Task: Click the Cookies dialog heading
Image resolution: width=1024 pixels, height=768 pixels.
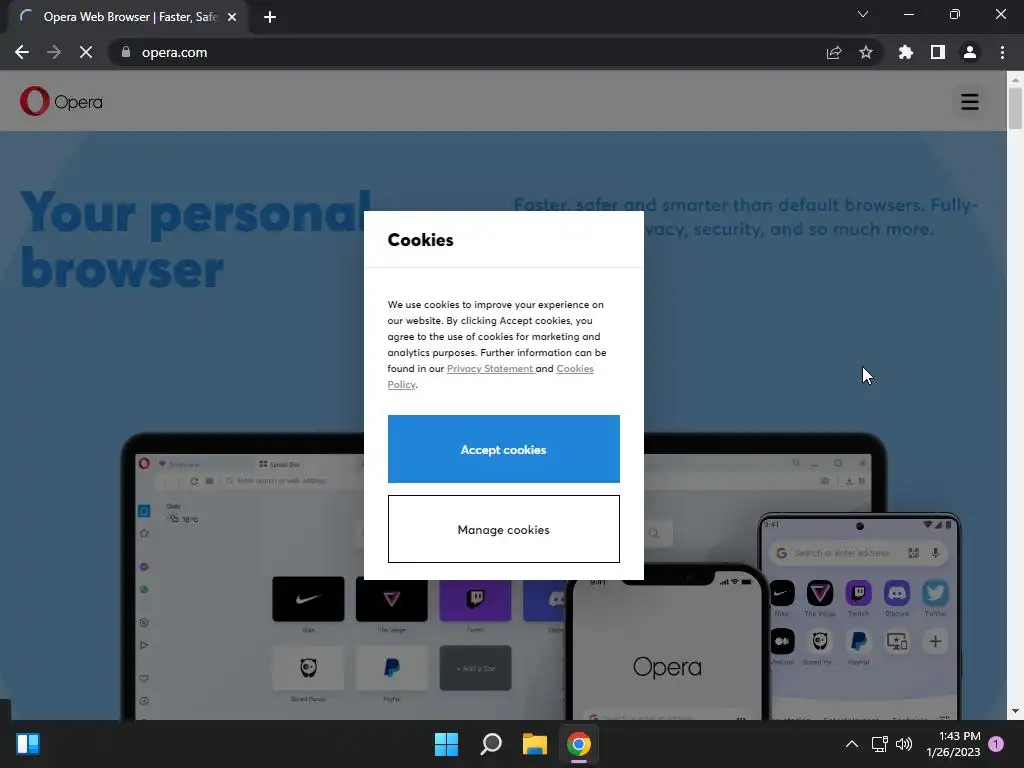Action: [x=421, y=240]
